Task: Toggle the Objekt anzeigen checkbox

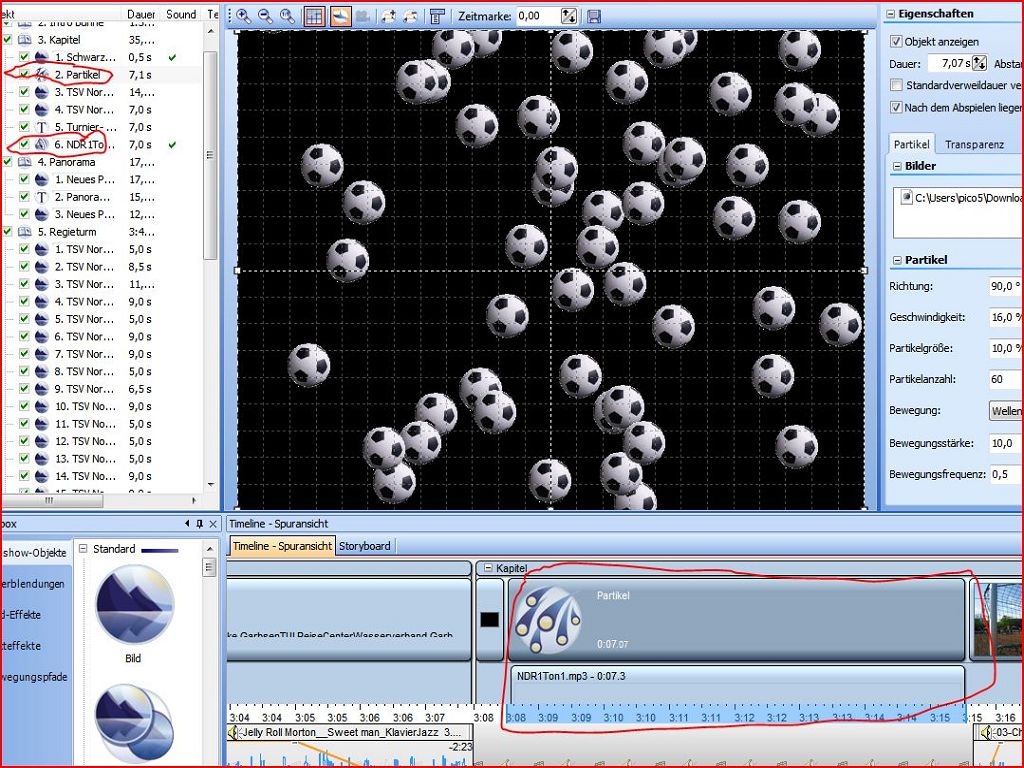Action: coord(896,42)
